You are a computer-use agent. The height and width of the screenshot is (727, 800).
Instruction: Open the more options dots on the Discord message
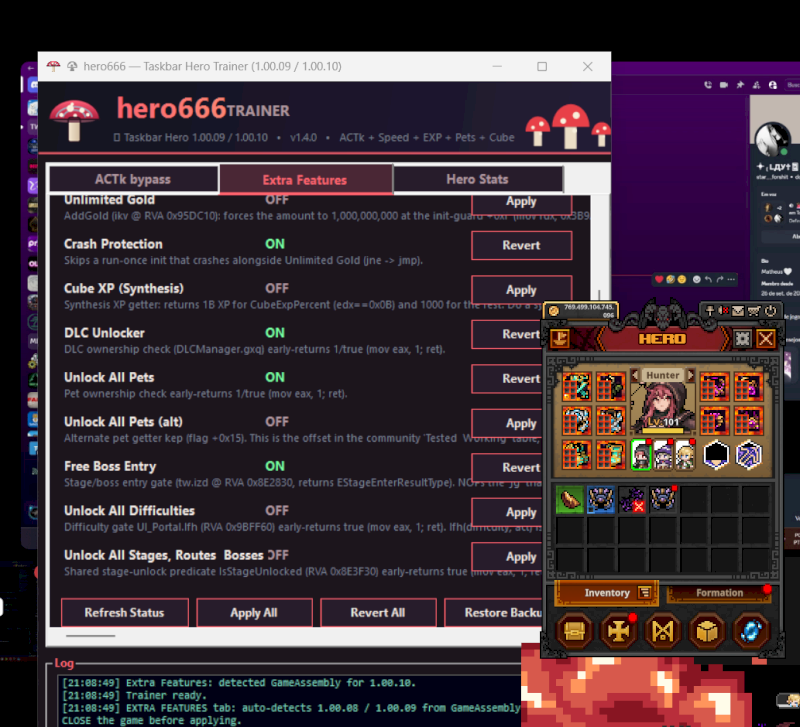731,280
